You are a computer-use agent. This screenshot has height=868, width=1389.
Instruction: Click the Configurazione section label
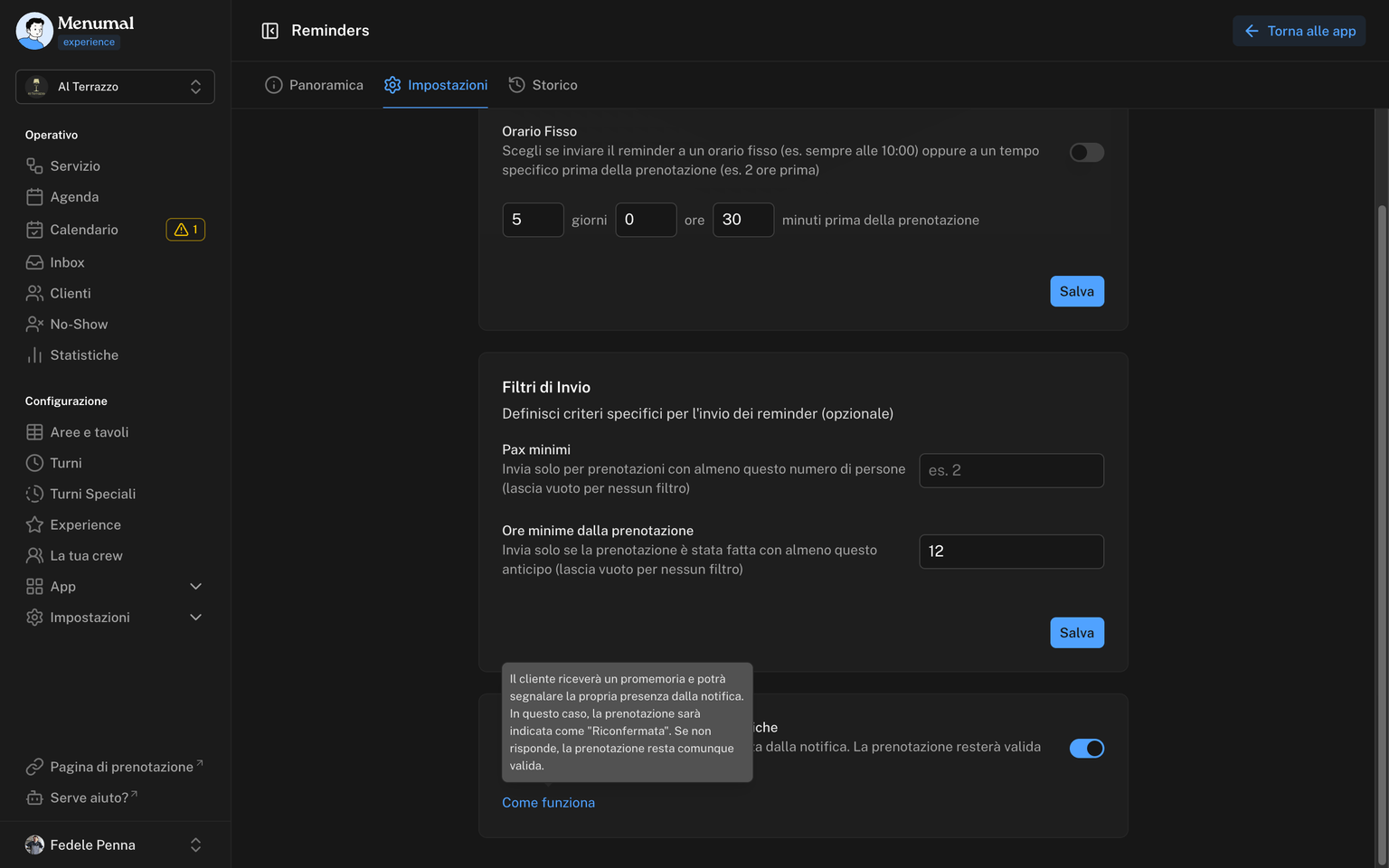point(66,401)
